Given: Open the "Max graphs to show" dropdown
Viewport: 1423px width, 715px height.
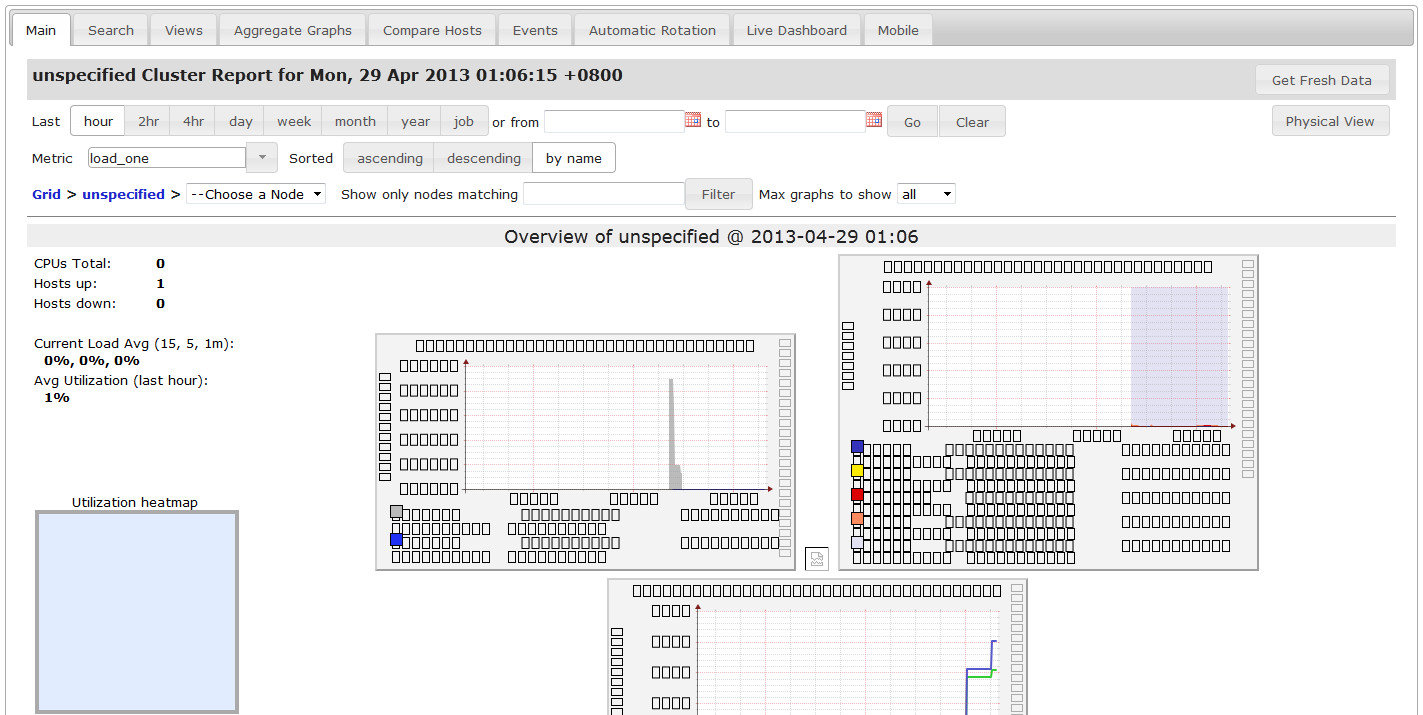Looking at the screenshot, I should [926, 194].
